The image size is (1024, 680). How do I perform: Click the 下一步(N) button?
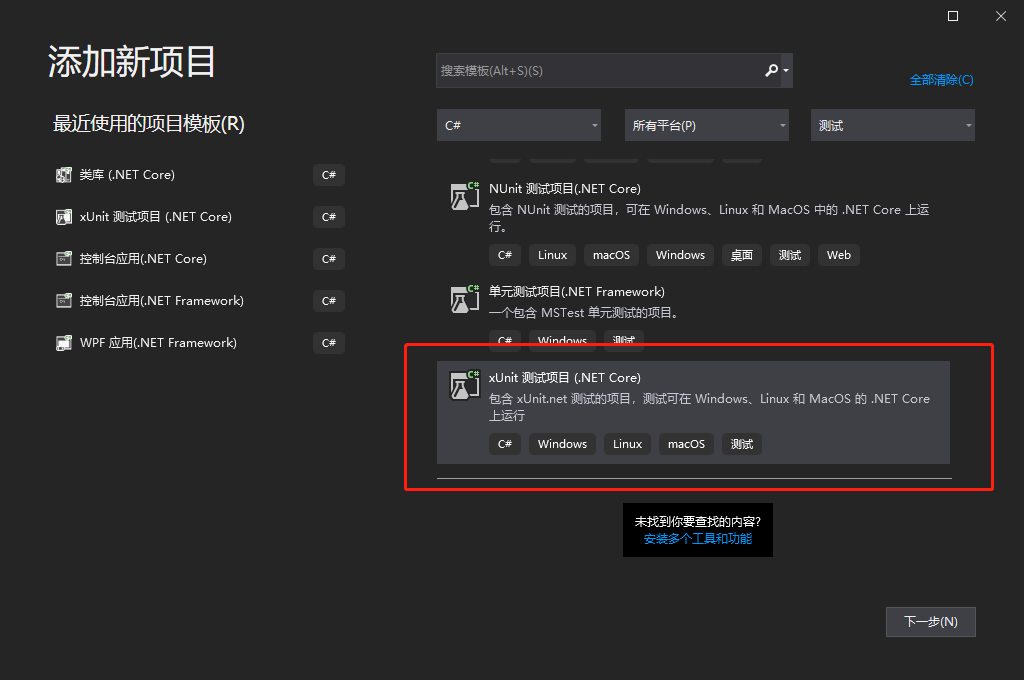[931, 622]
